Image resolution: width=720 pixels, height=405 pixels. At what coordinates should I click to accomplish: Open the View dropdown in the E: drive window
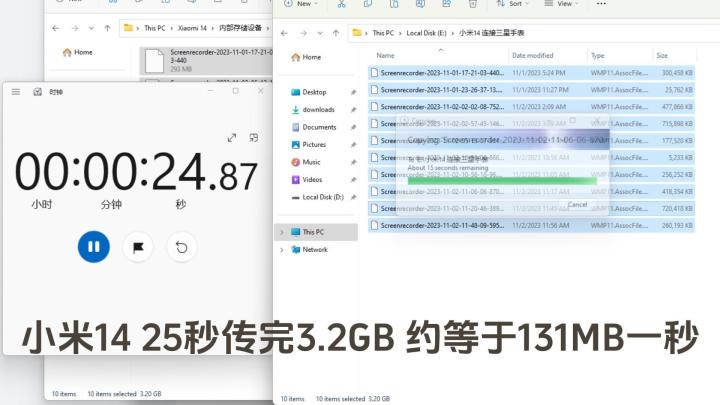tap(561, 4)
